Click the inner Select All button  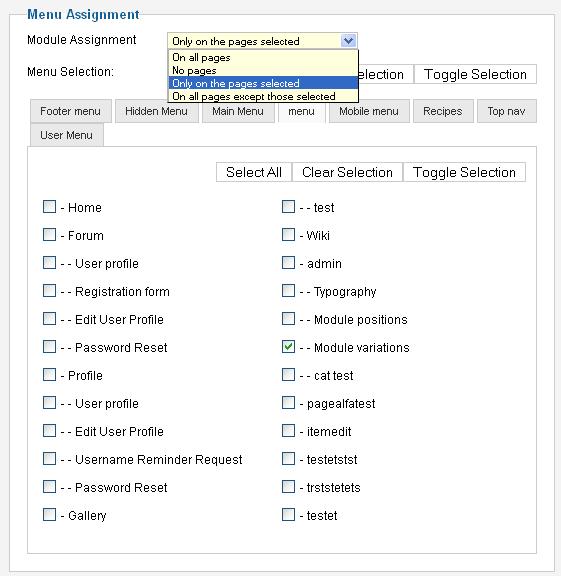coord(254,172)
